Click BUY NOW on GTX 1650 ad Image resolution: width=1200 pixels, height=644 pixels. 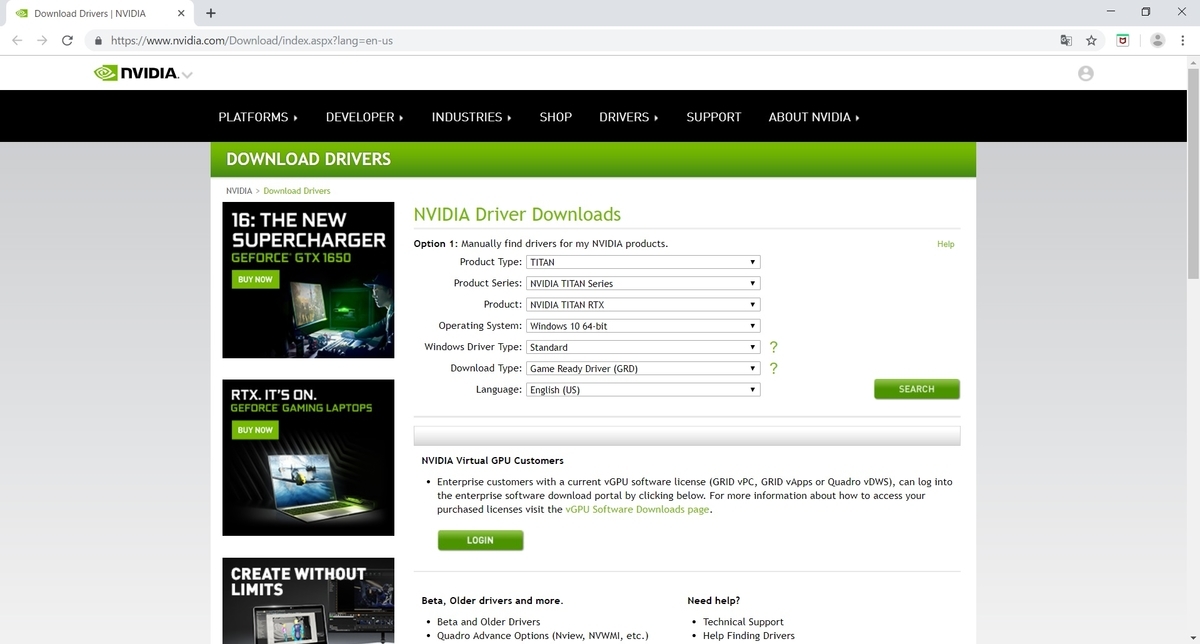coord(255,280)
